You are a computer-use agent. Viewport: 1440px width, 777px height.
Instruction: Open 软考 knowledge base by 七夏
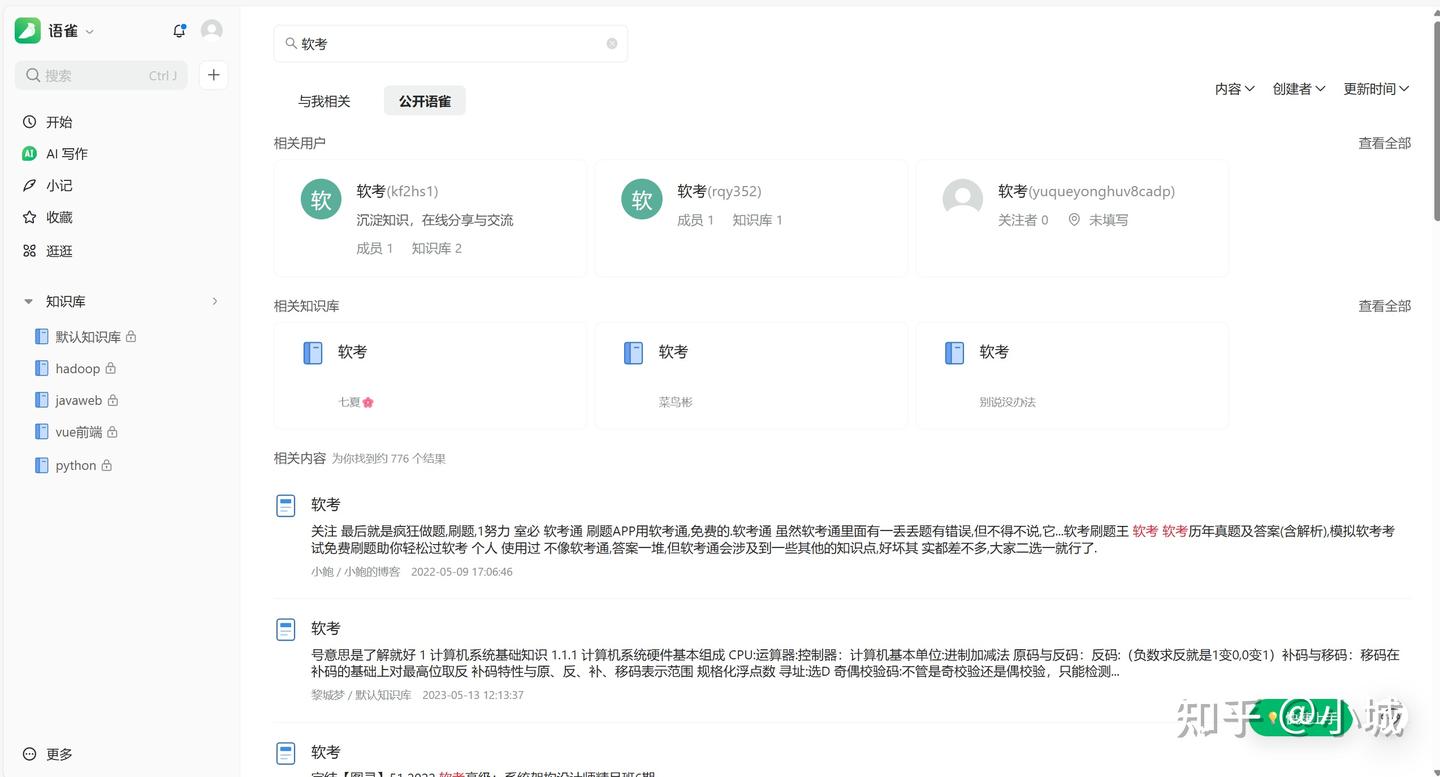[430, 375]
